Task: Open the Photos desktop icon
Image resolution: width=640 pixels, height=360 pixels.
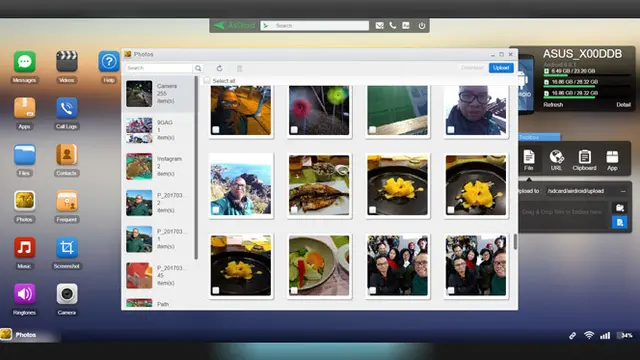Action: tap(24, 201)
